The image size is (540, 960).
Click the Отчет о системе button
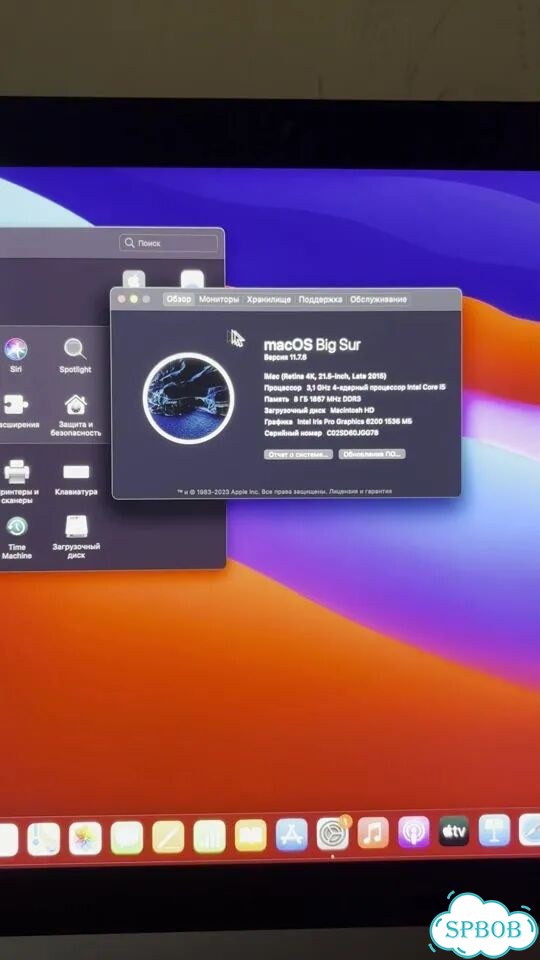[299, 454]
